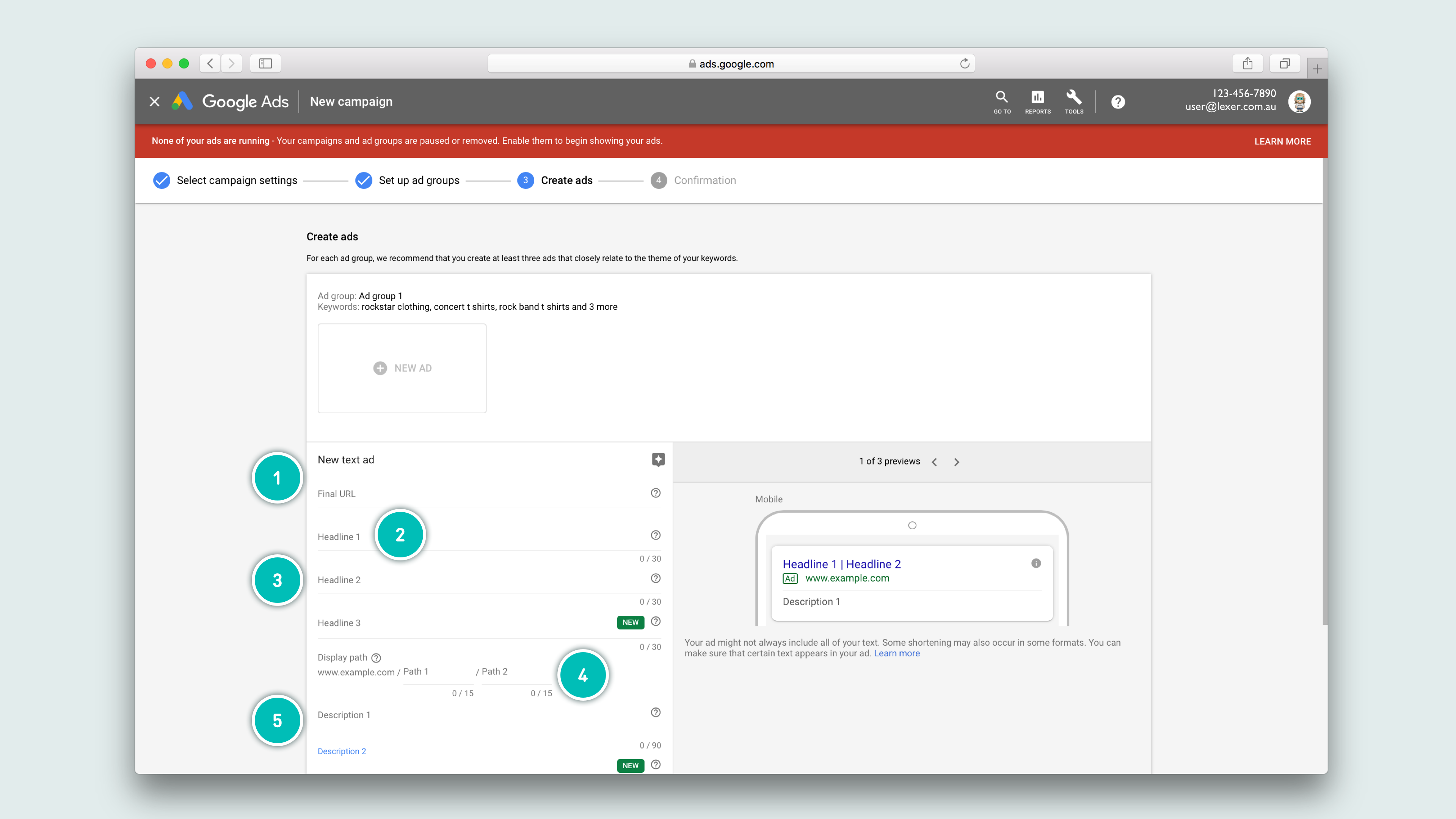Click the account avatar picture
Viewport: 1456px width, 819px height.
[x=1299, y=102]
